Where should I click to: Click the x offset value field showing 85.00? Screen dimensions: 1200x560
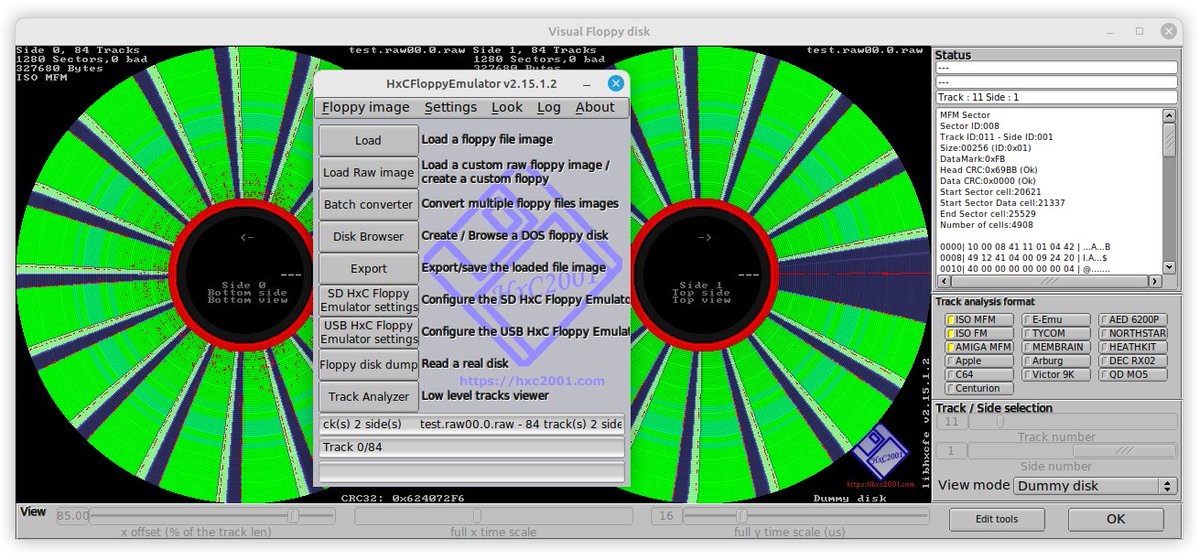(73, 516)
